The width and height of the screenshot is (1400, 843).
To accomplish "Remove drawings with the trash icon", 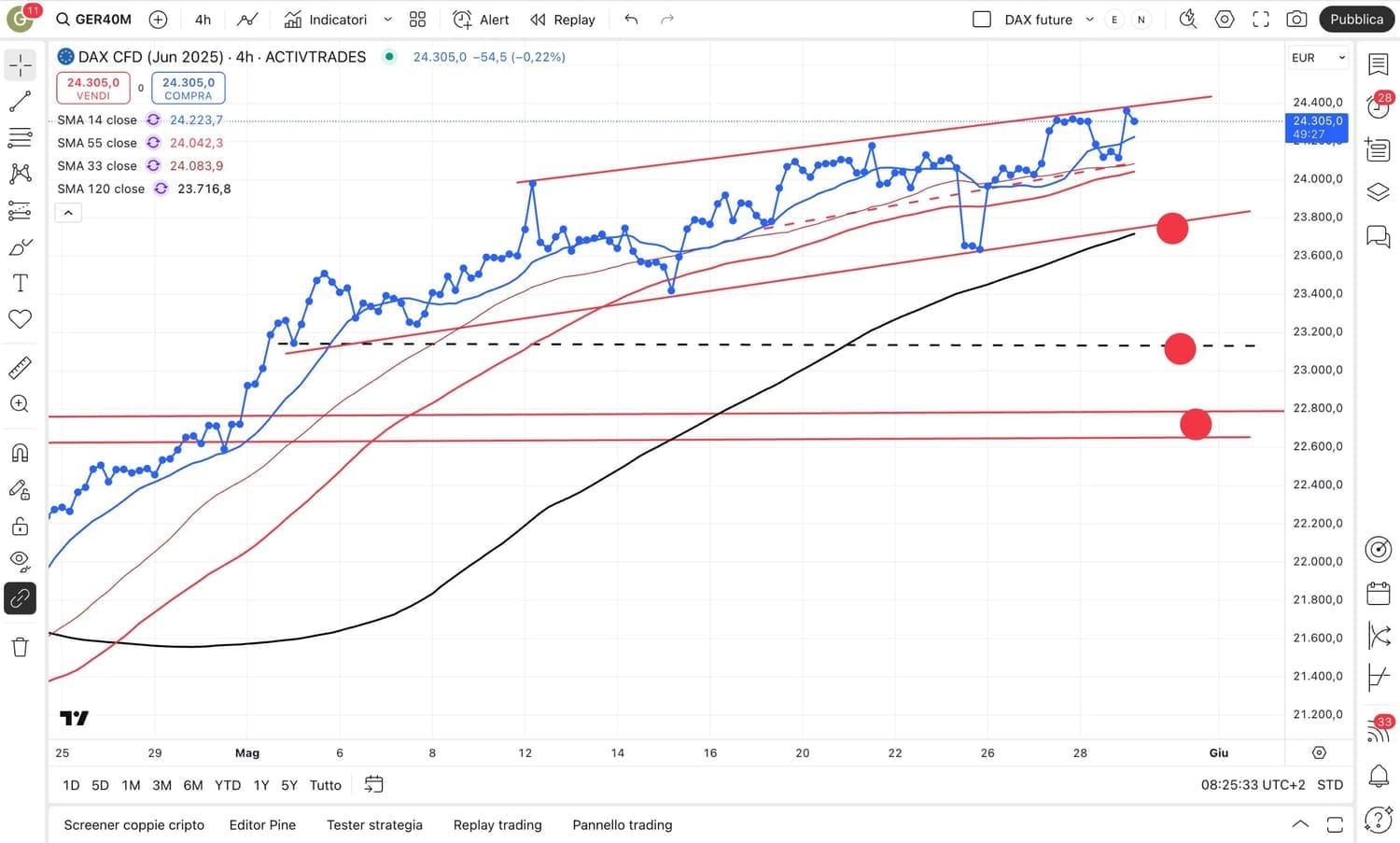I will (21, 647).
